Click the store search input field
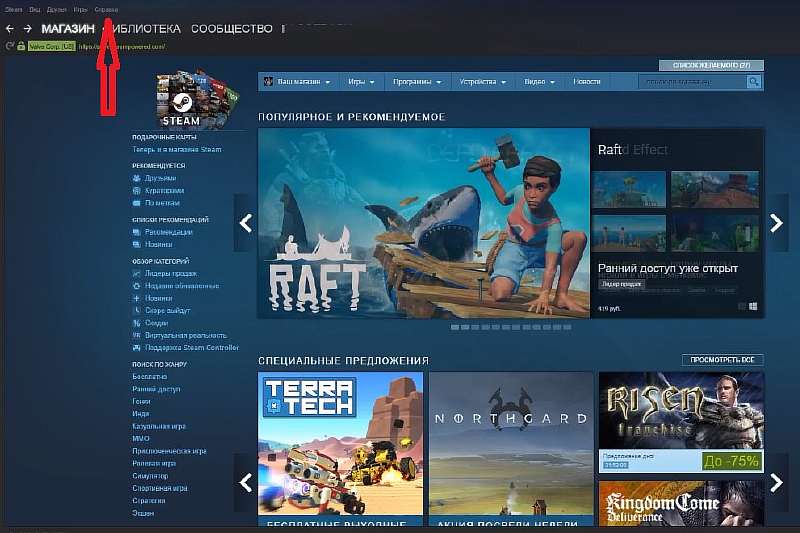 (x=690, y=81)
